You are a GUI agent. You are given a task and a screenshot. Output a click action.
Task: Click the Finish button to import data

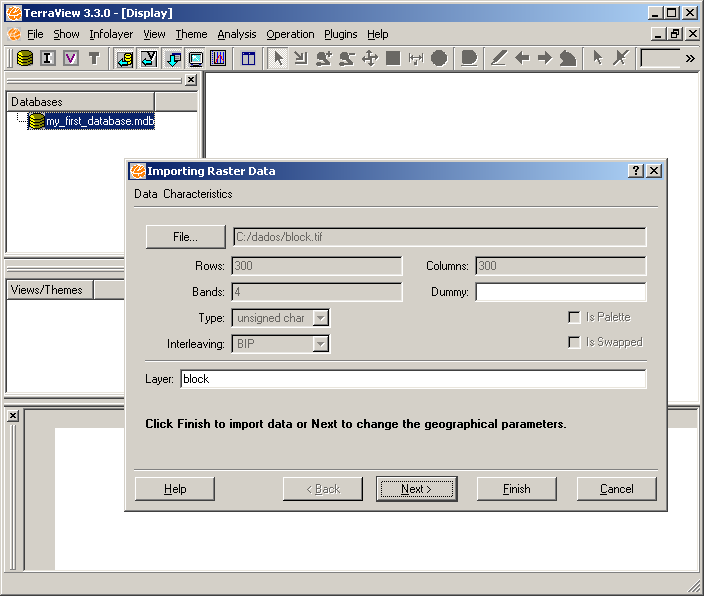coord(516,489)
